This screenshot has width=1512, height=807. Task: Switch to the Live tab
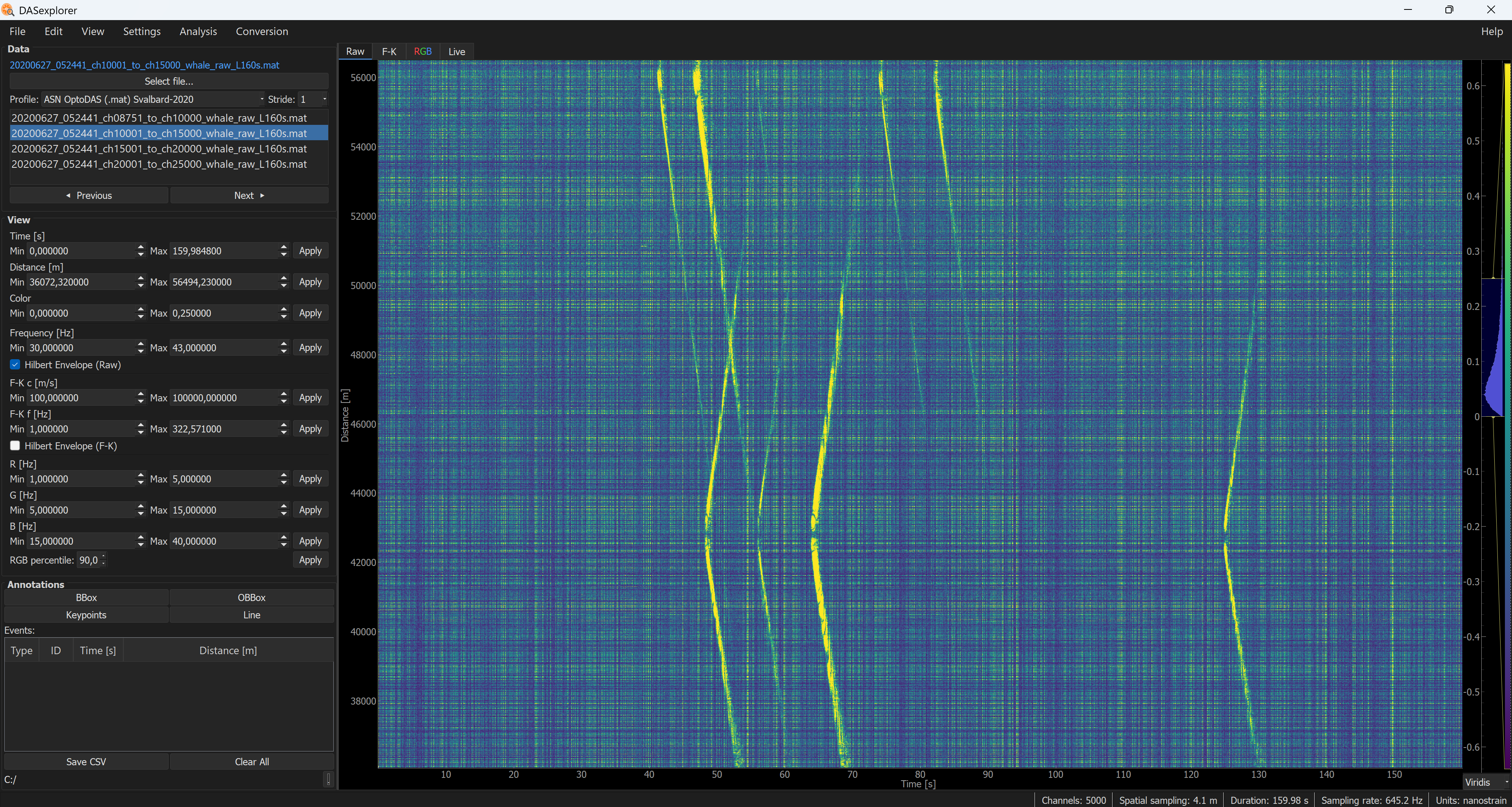pos(457,51)
